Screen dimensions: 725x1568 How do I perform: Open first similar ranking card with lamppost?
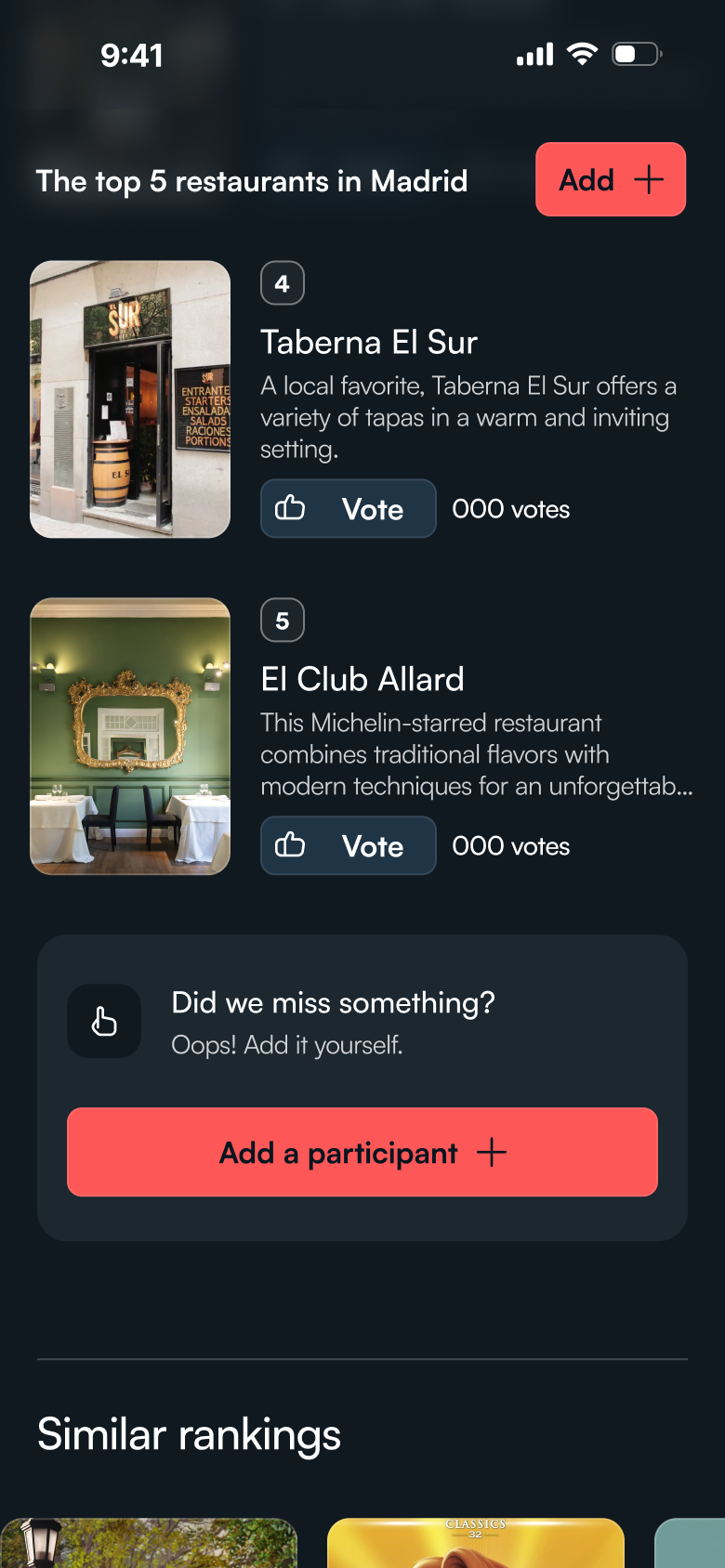point(149,1544)
